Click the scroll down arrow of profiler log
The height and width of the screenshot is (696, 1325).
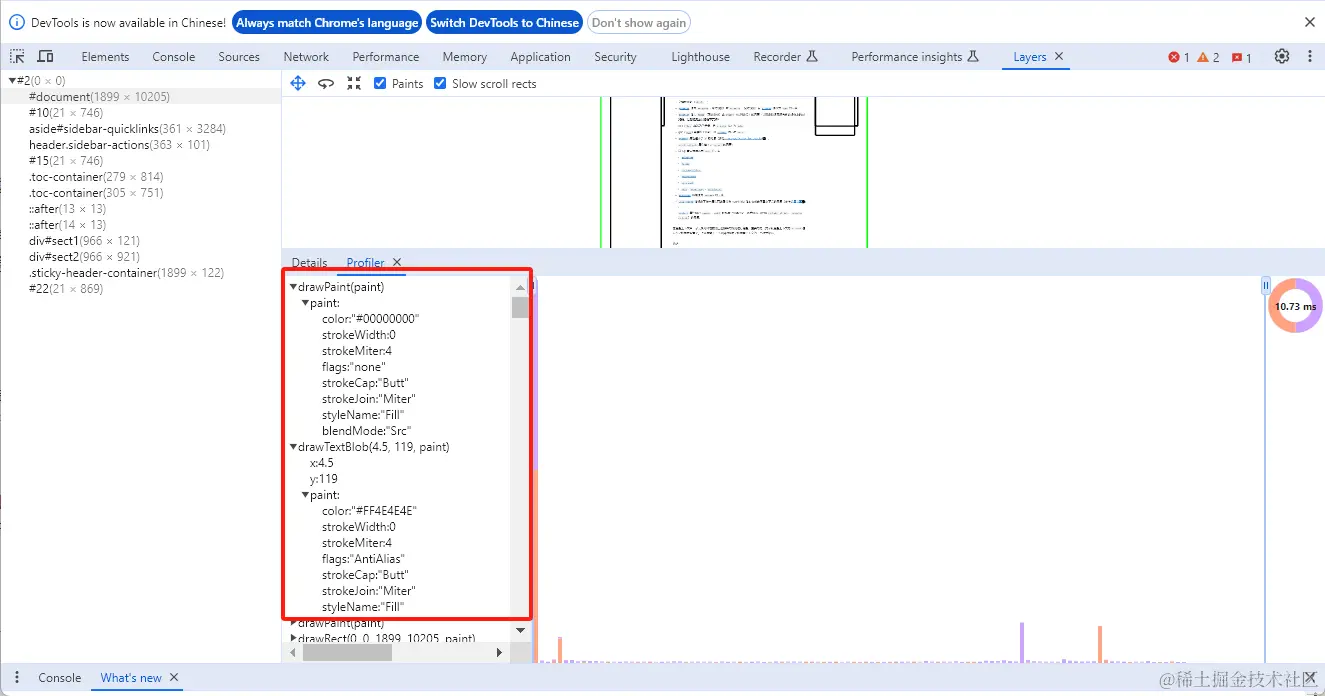point(520,630)
